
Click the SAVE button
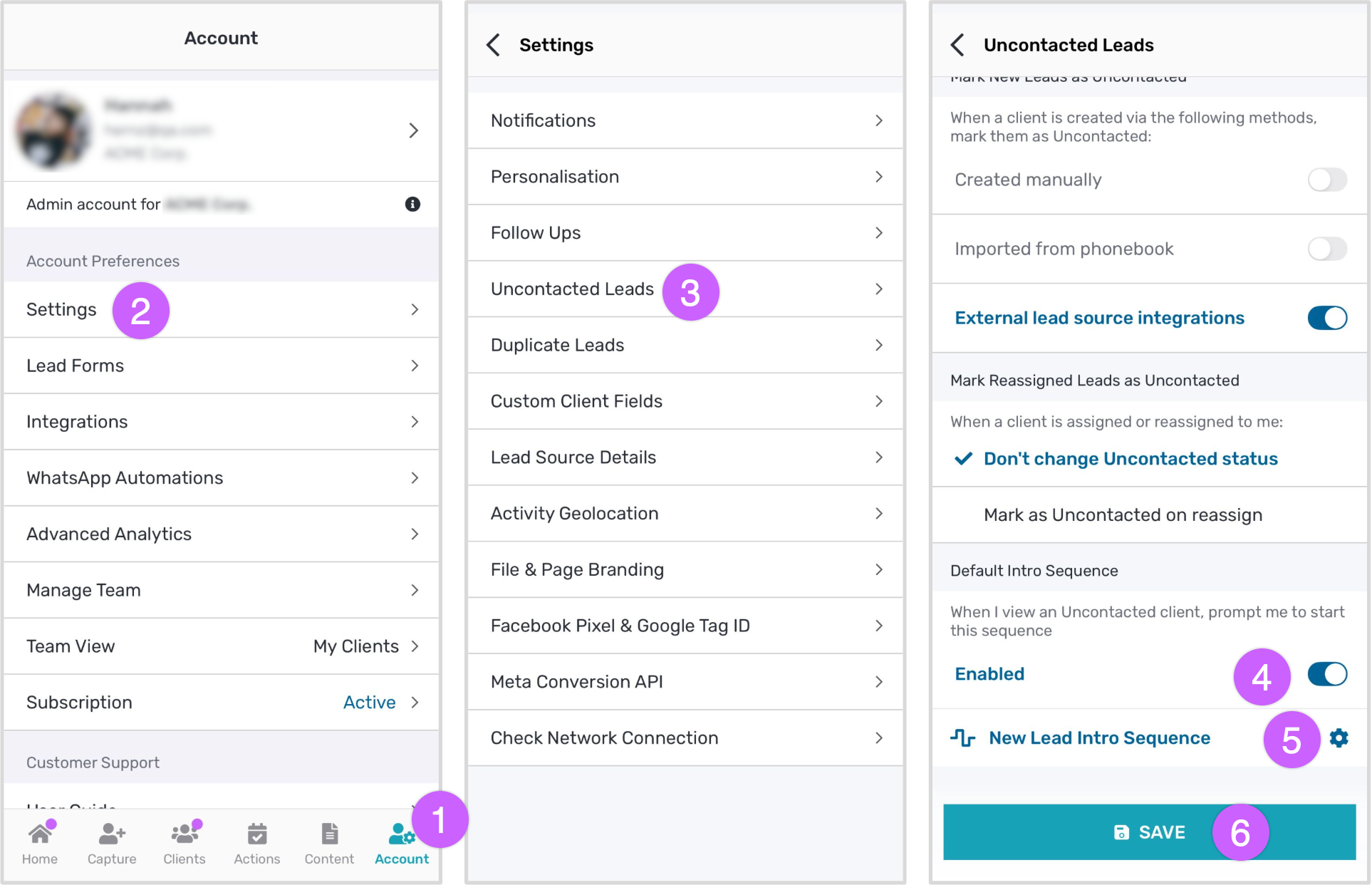click(x=1149, y=832)
